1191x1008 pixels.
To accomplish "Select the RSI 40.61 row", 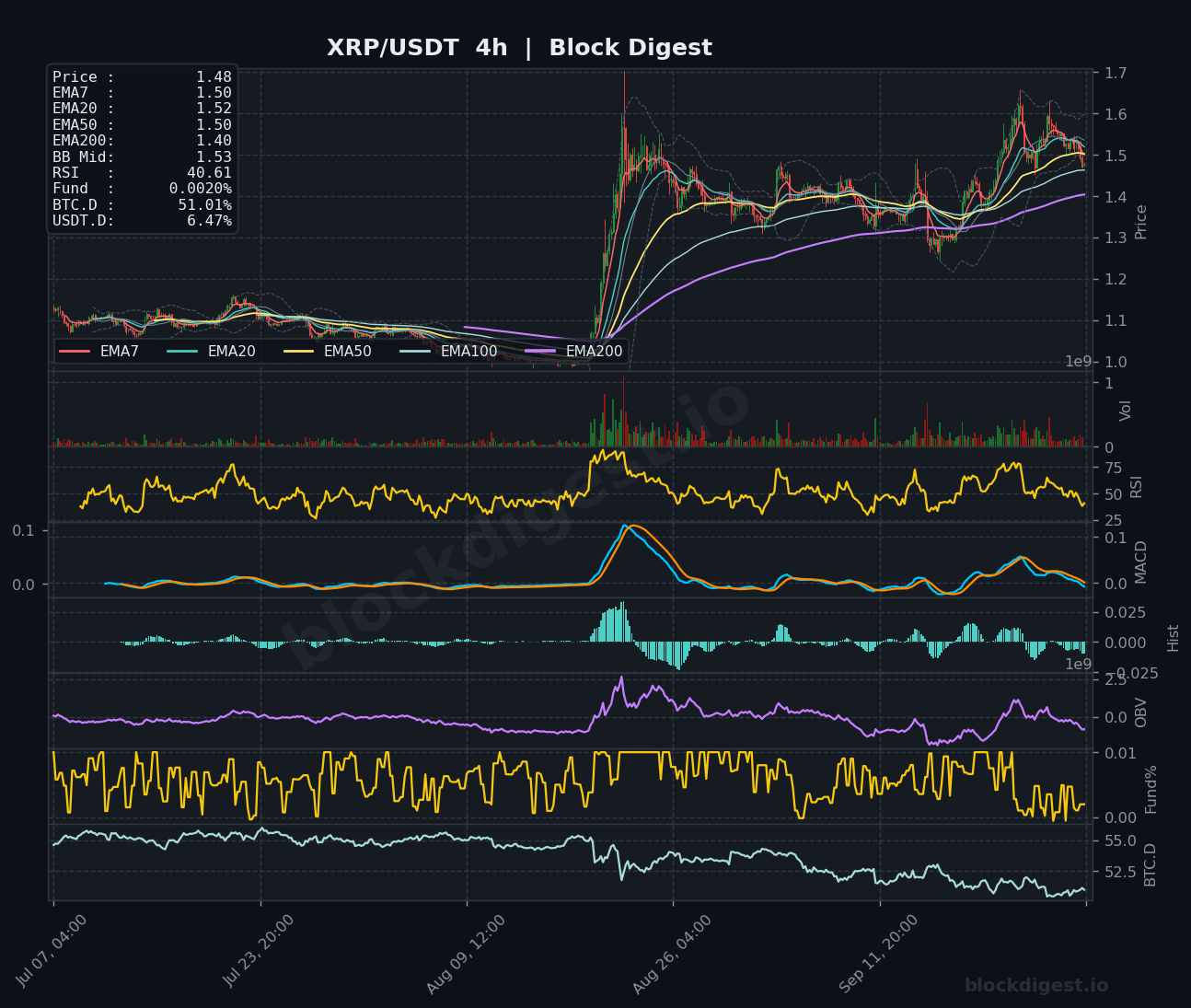I will click(x=142, y=173).
